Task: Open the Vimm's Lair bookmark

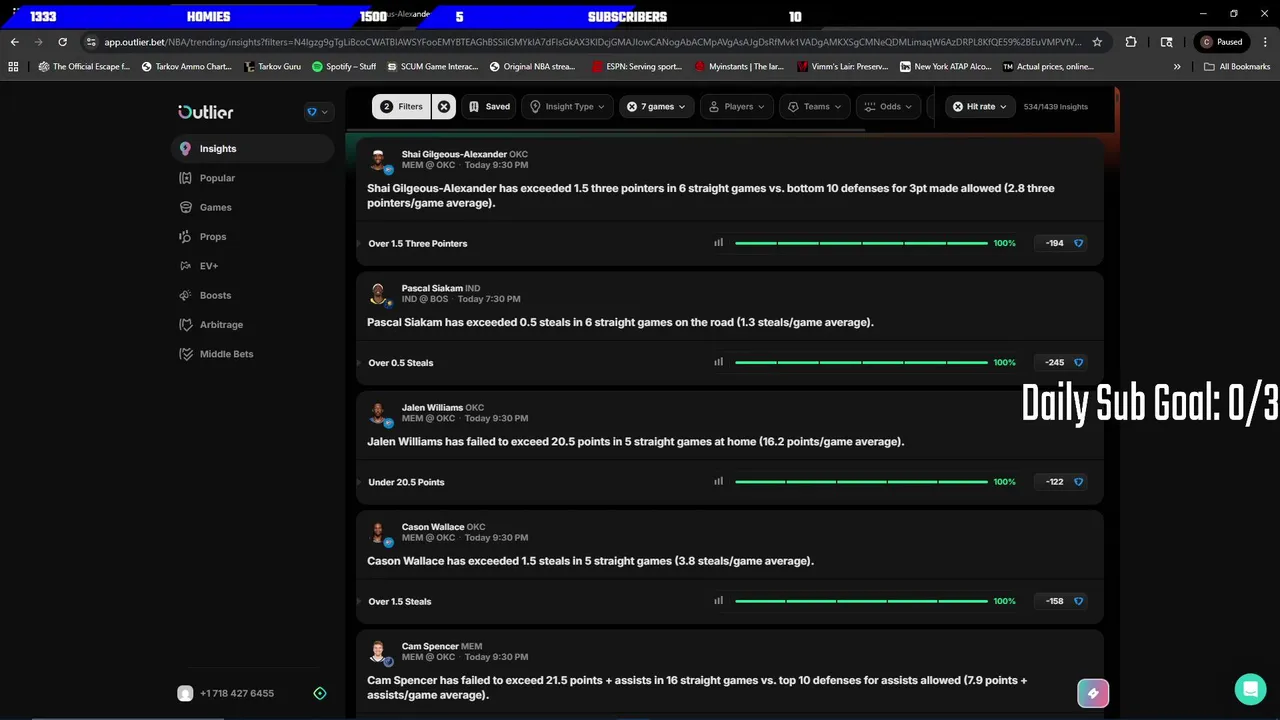Action: pos(842,67)
